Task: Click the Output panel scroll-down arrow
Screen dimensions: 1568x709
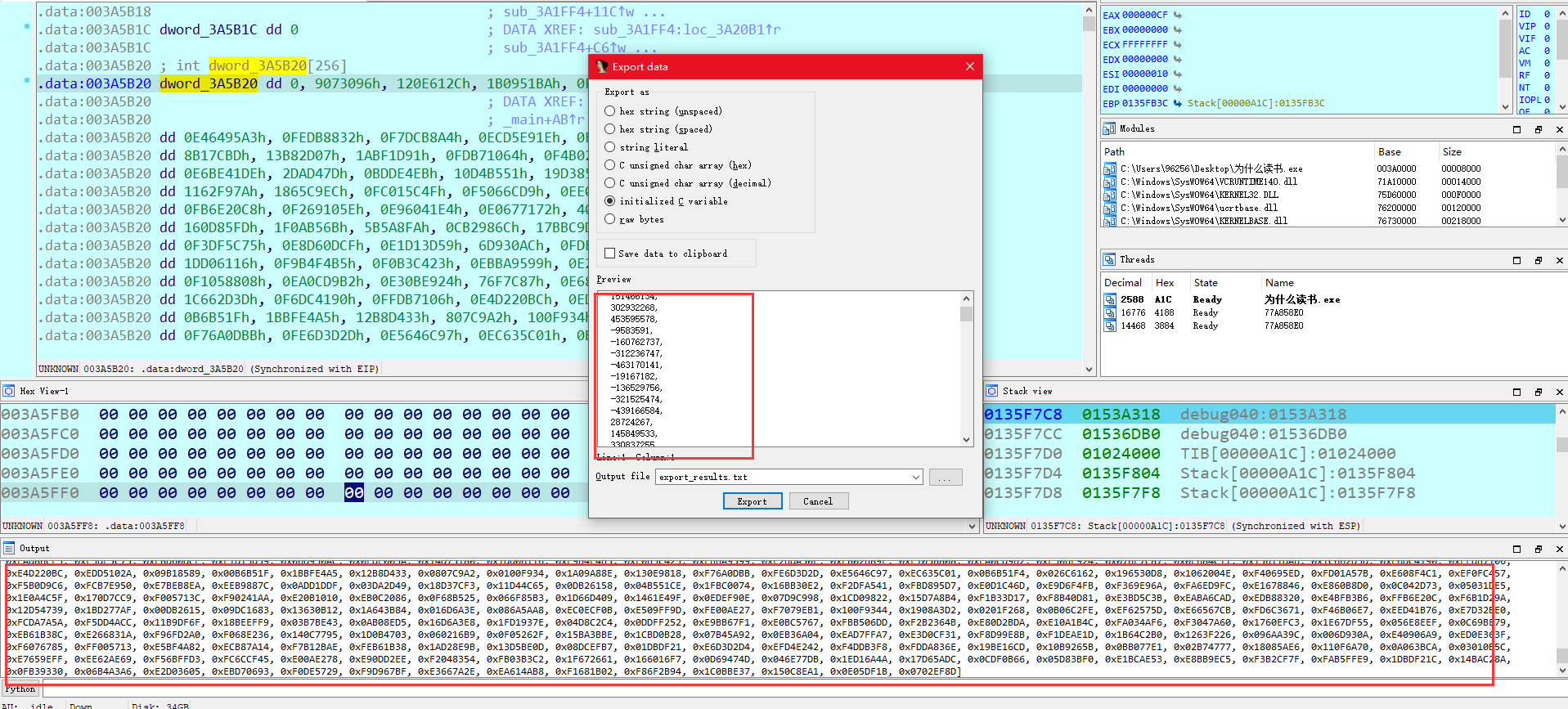Action: 1561,671
